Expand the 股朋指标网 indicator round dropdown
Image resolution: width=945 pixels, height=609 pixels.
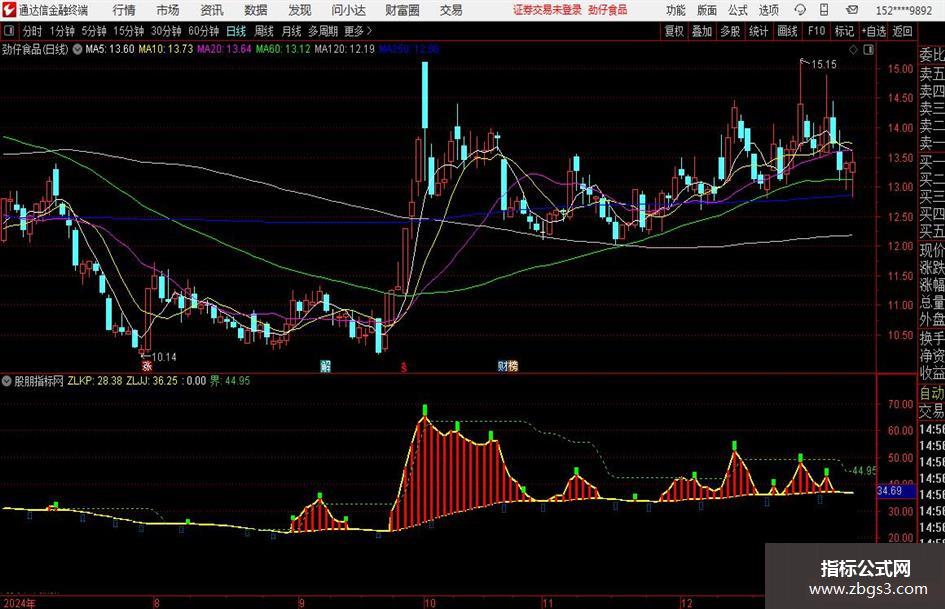tap(7, 380)
